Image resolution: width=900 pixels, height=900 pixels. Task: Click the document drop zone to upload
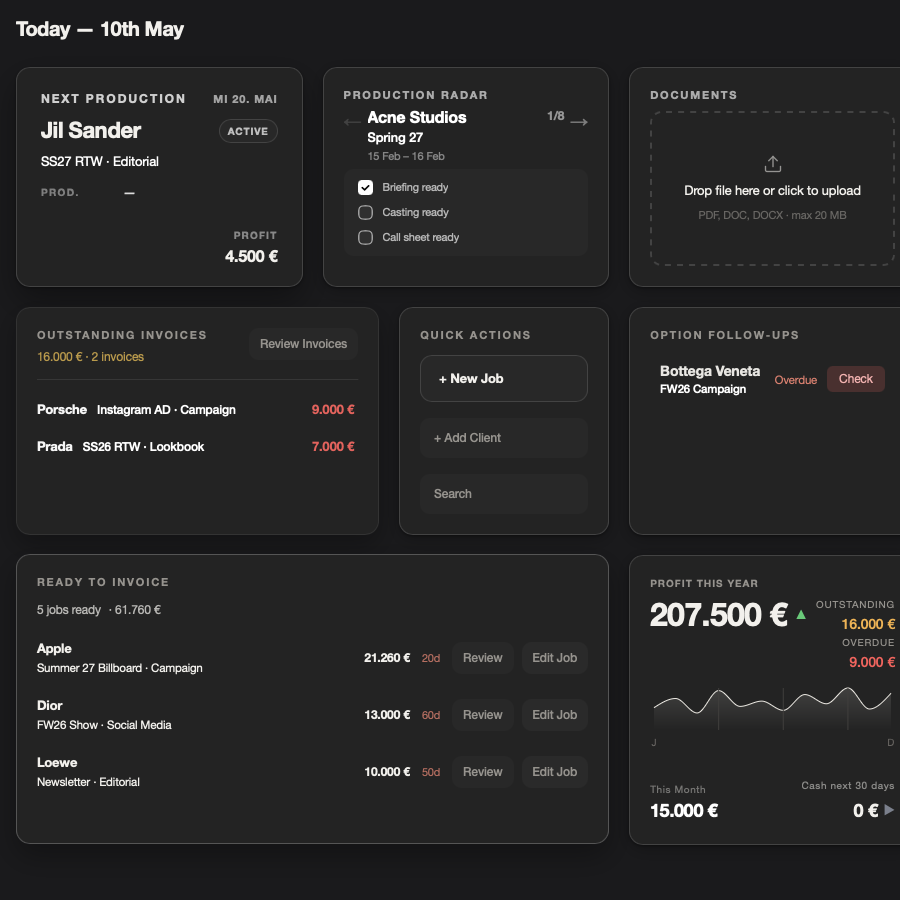click(773, 189)
